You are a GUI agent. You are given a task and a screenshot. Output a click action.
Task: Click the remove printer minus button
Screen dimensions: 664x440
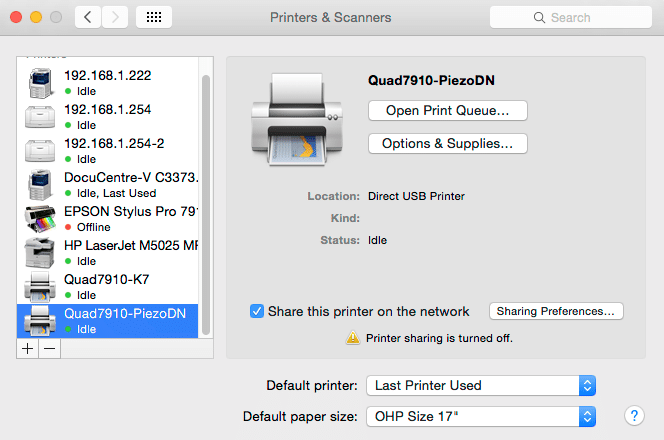[49, 348]
